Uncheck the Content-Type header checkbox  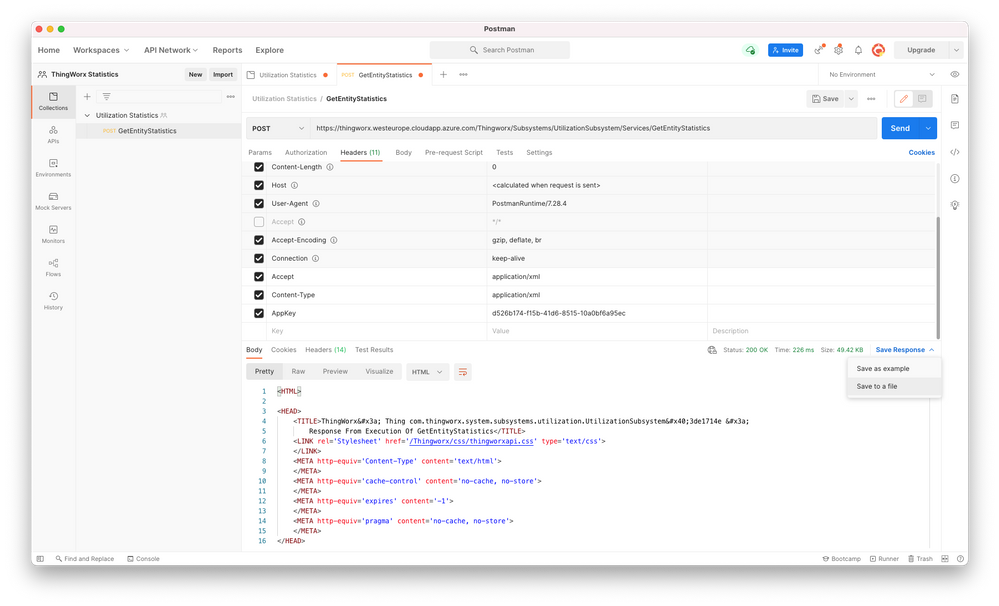(259, 295)
